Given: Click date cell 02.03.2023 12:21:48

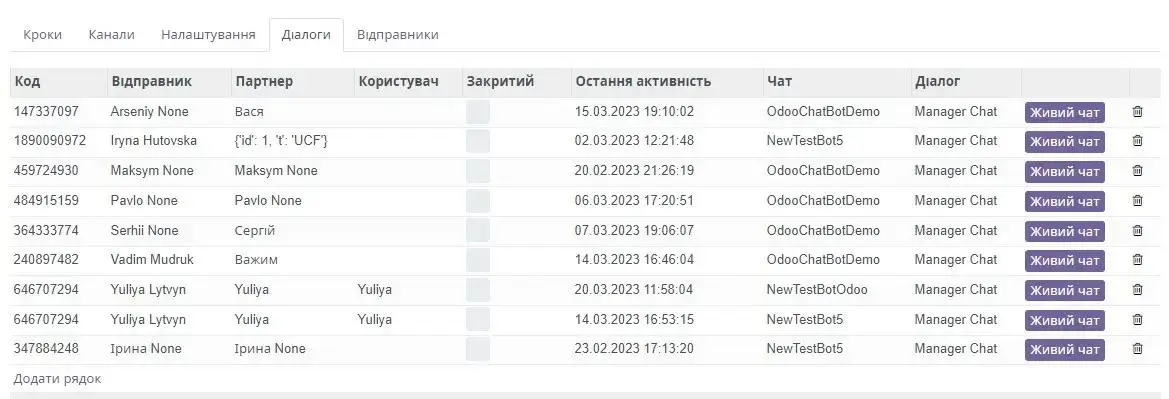Looking at the screenshot, I should [634, 141].
